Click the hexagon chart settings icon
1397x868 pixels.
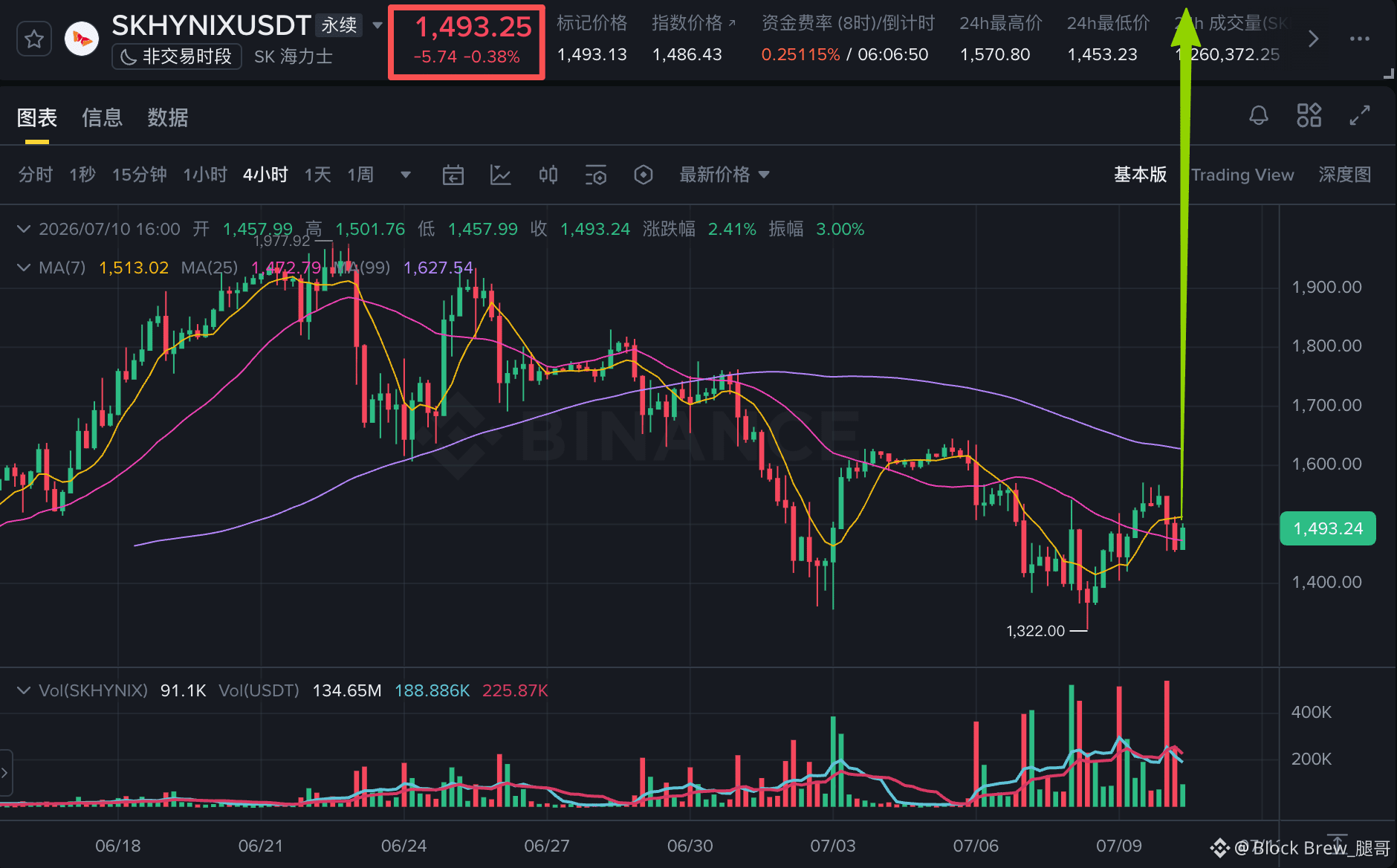click(x=644, y=175)
